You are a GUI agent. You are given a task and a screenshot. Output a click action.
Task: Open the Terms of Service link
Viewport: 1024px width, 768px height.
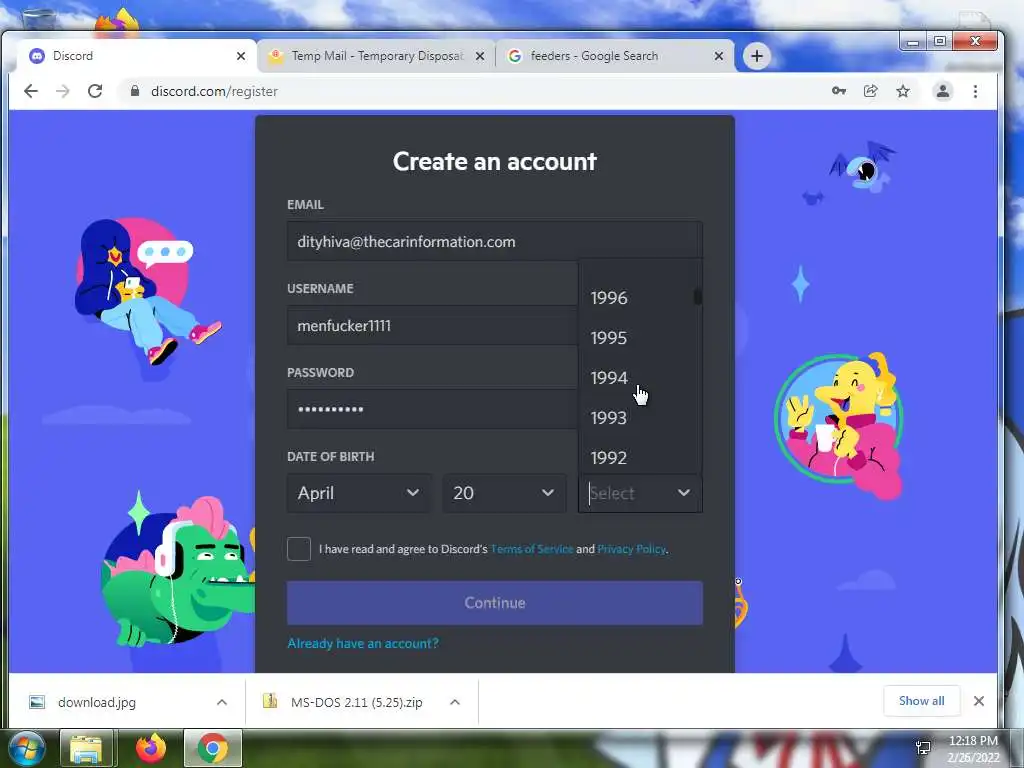532,549
